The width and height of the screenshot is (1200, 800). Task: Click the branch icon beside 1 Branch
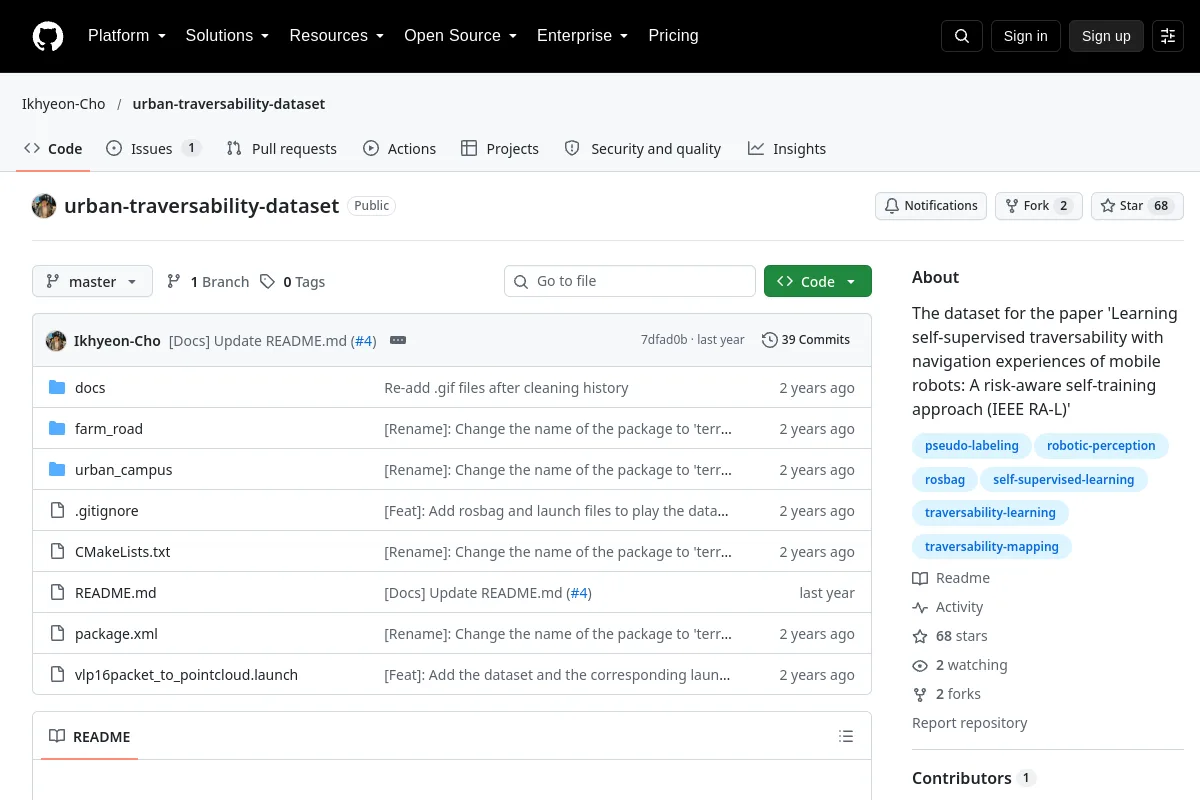tap(174, 282)
